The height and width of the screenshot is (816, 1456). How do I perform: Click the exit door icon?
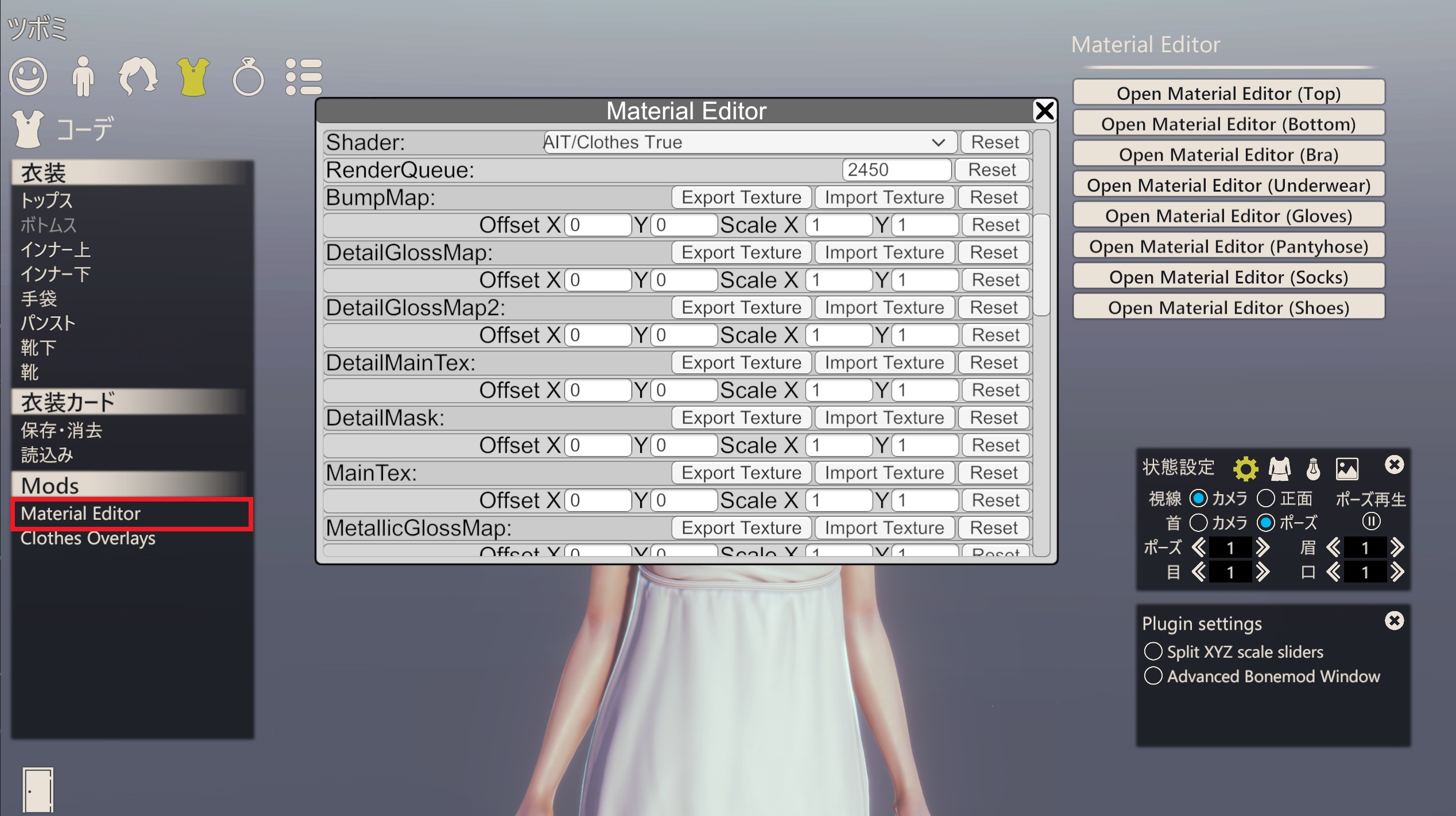point(38,790)
